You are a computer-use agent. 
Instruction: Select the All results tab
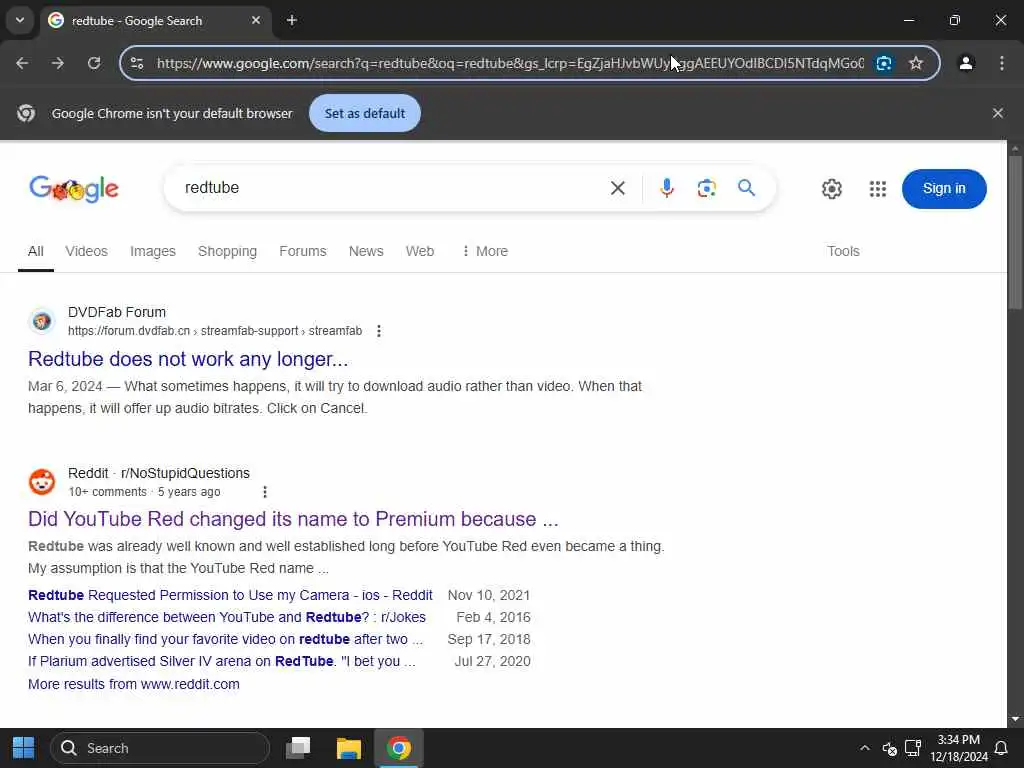coord(36,251)
